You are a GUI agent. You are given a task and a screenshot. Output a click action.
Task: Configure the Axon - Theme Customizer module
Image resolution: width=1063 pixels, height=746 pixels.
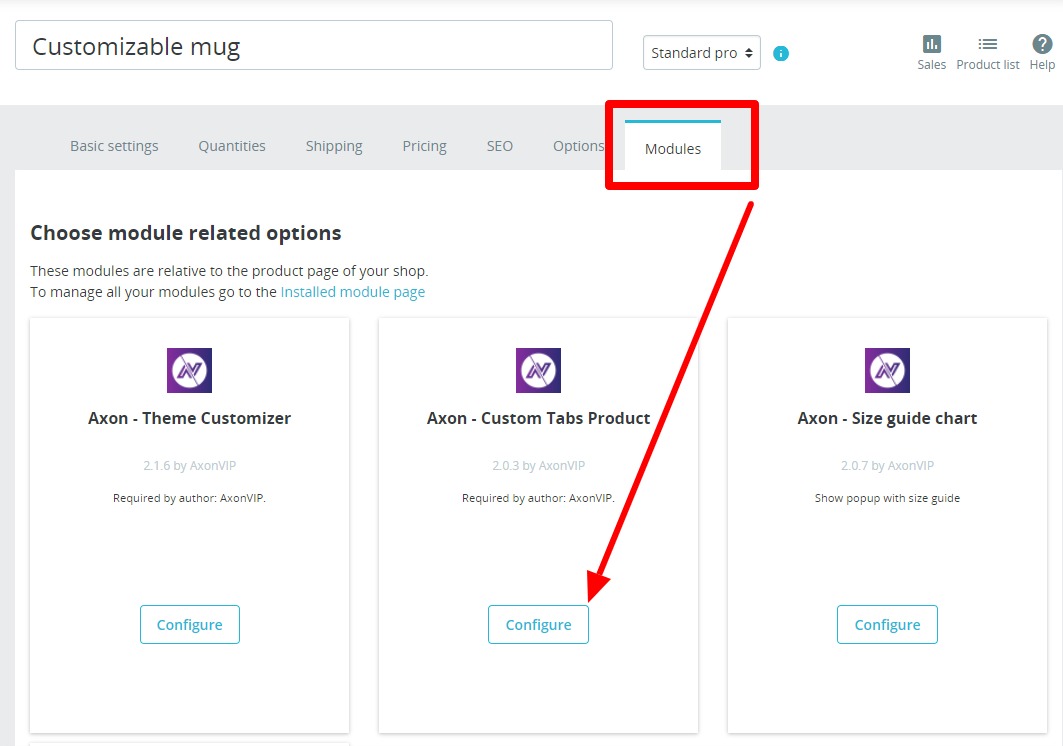click(x=189, y=624)
